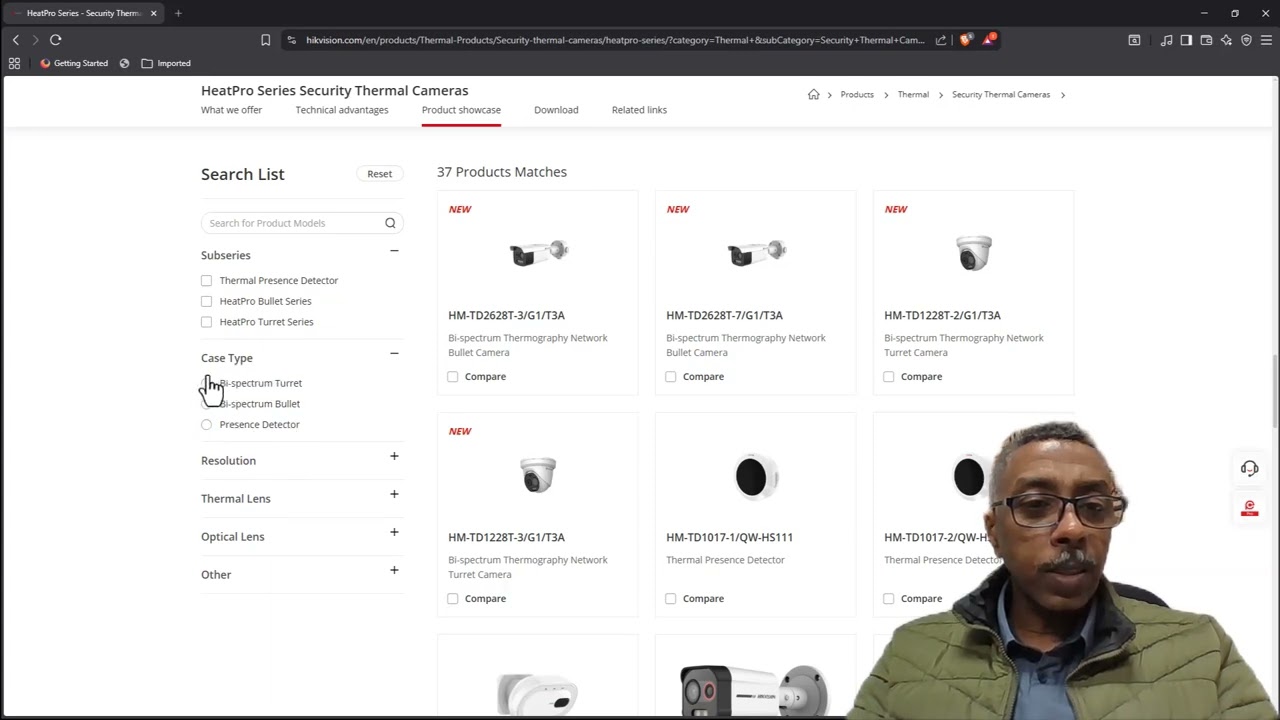Select the Bi-spectrum Turret case type
1280x720 pixels.
click(x=206, y=383)
